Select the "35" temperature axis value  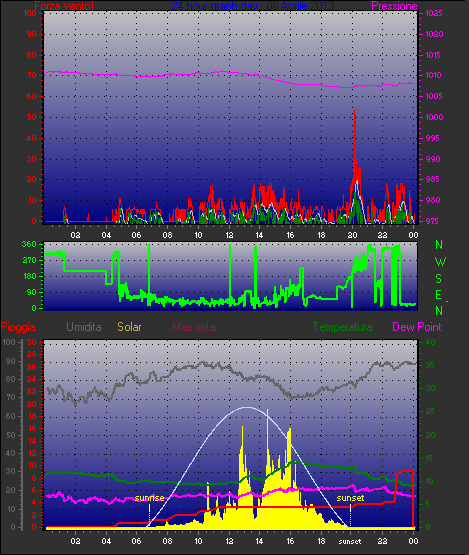click(430, 365)
